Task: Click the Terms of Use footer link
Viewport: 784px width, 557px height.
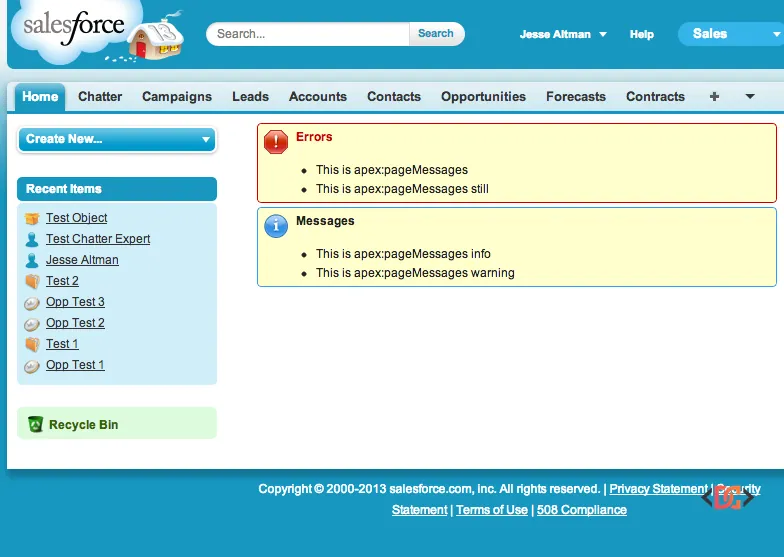Action: pos(492,510)
